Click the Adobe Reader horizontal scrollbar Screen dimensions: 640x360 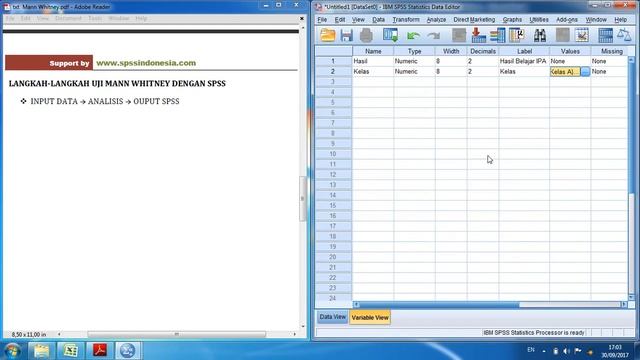pyautogui.click(x=176, y=334)
